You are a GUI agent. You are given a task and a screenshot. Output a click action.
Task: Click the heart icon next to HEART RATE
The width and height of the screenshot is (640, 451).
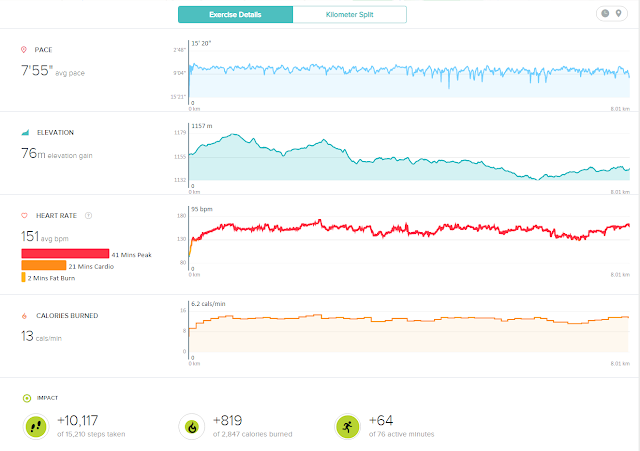24,216
